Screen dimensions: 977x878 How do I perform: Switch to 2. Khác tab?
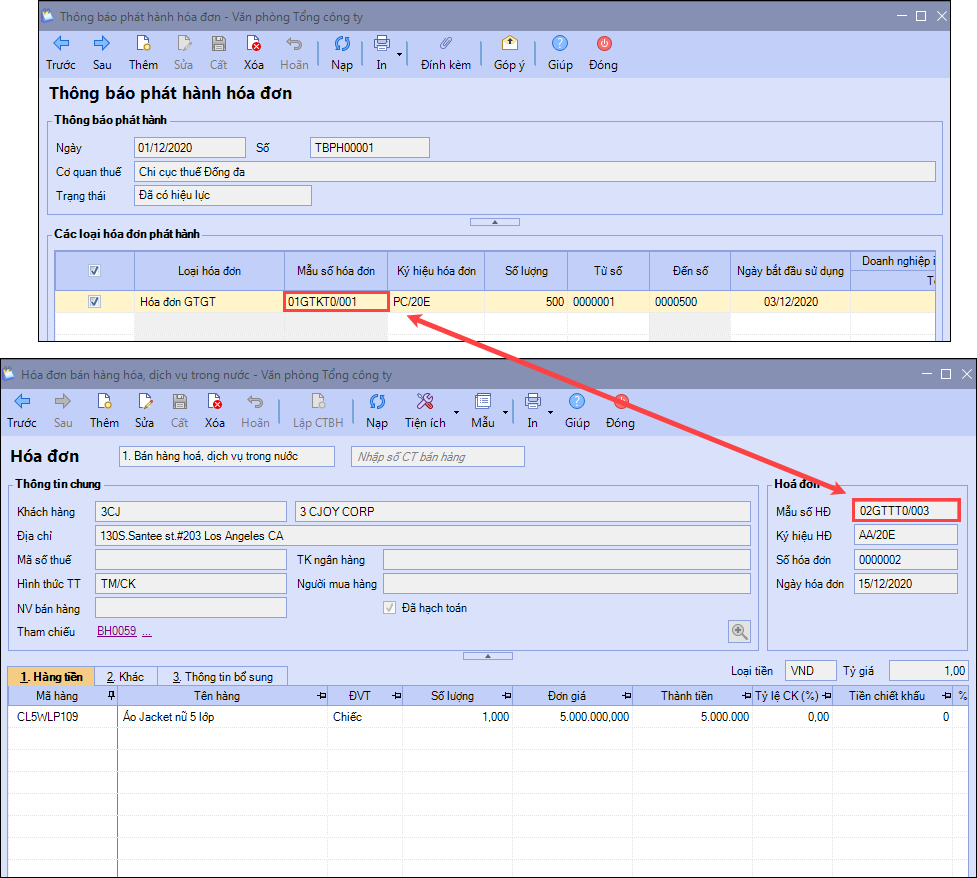pos(125,677)
